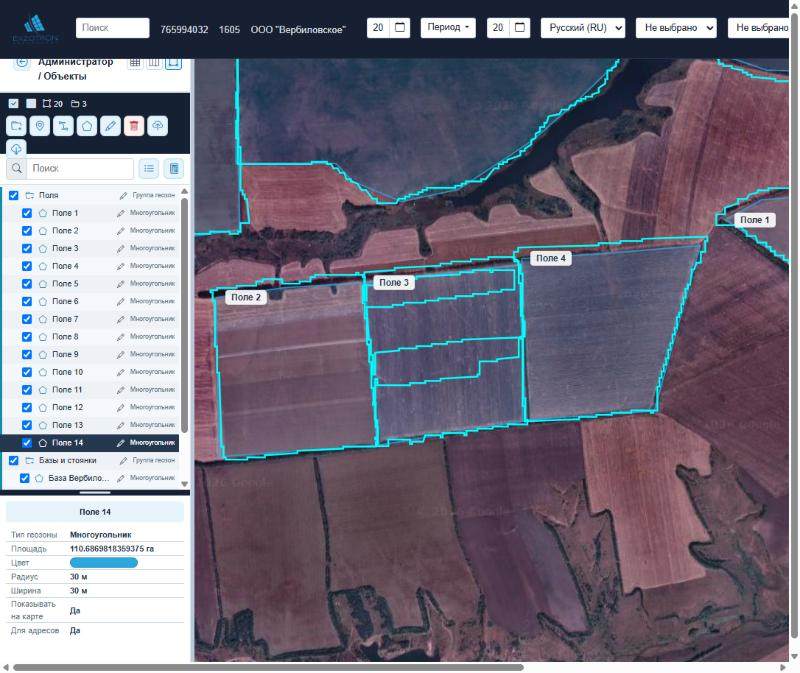Image resolution: width=800 pixels, height=673 pixels.
Task: Click the cloud download icon
Action: point(16,148)
